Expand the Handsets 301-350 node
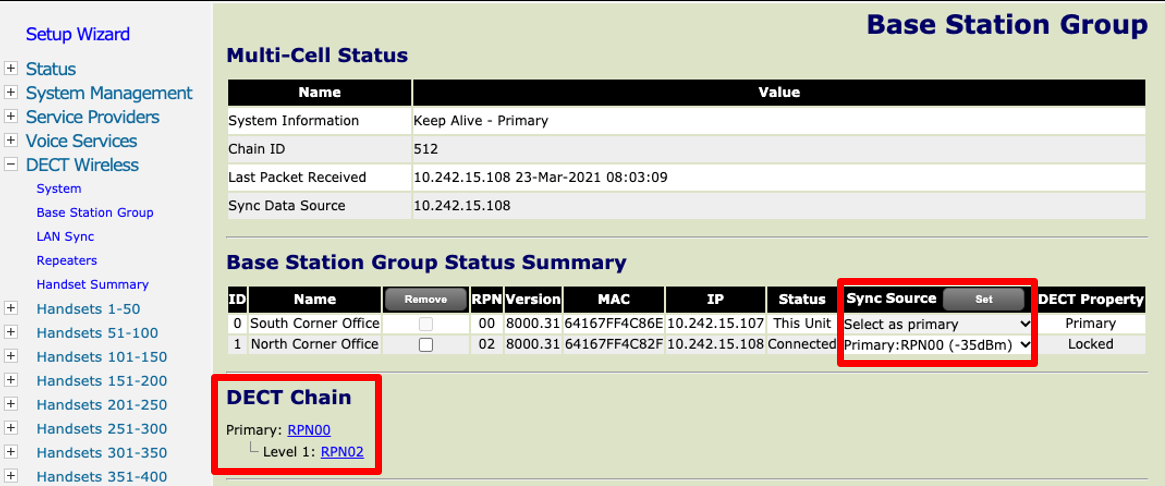This screenshot has height=486, width=1165. (11, 453)
